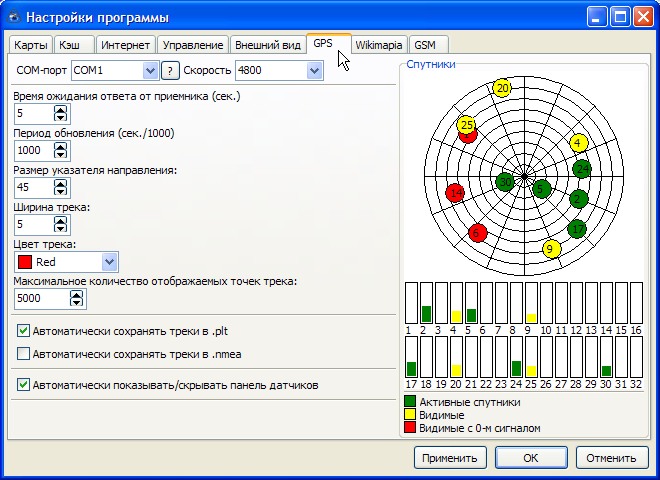Click green satellite 30 near chart center
The width and height of the screenshot is (660, 480).
point(506,182)
